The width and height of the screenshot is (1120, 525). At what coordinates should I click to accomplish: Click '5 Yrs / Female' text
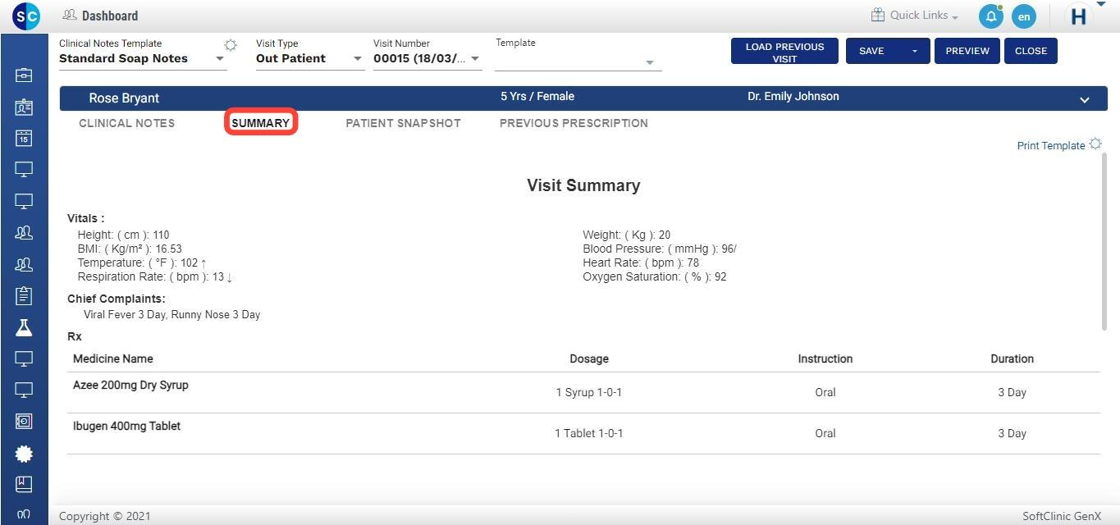(537, 96)
